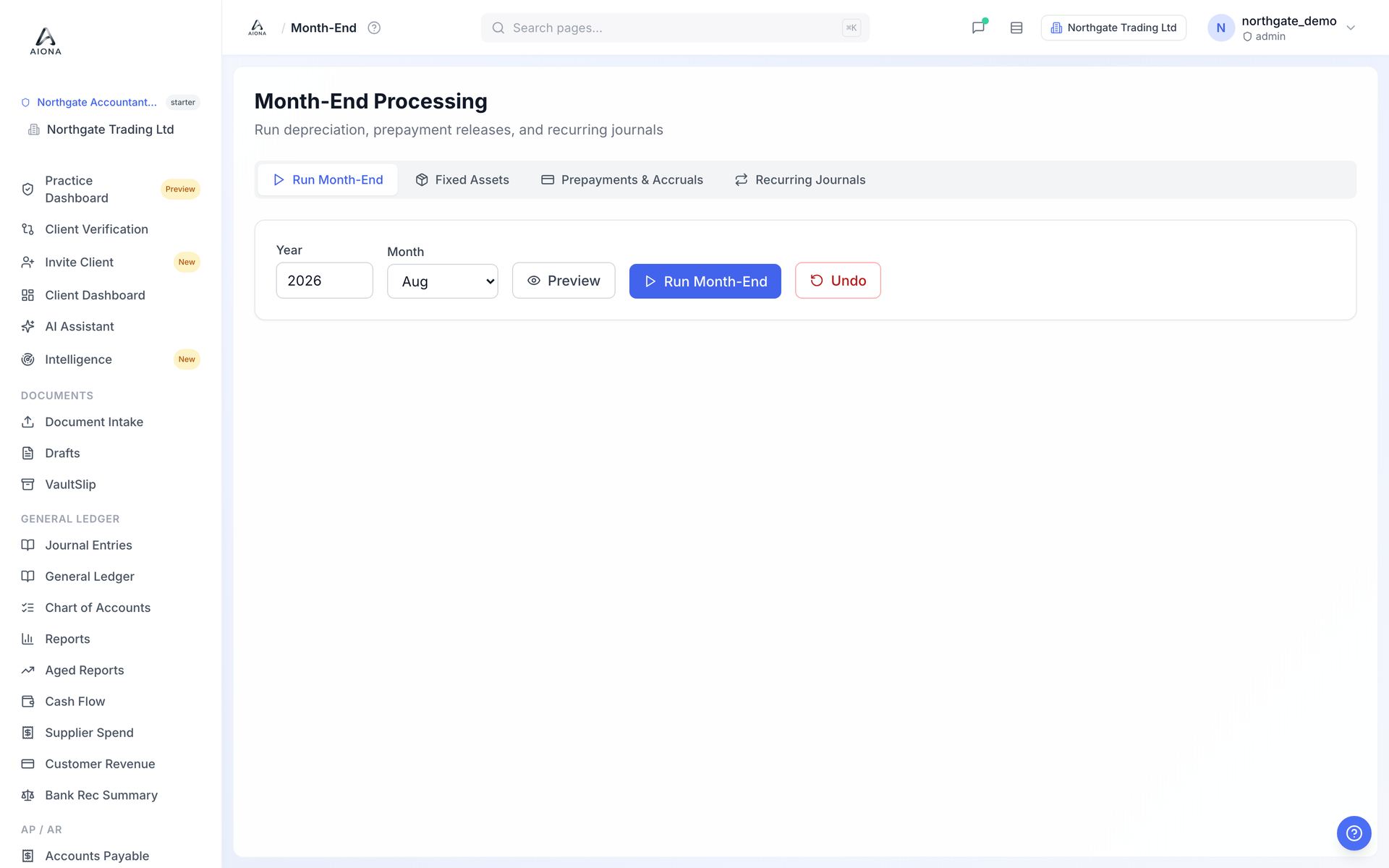This screenshot has width=1389, height=868.
Task: Click the Bank Rec Summary scales icon
Action: click(x=27, y=795)
